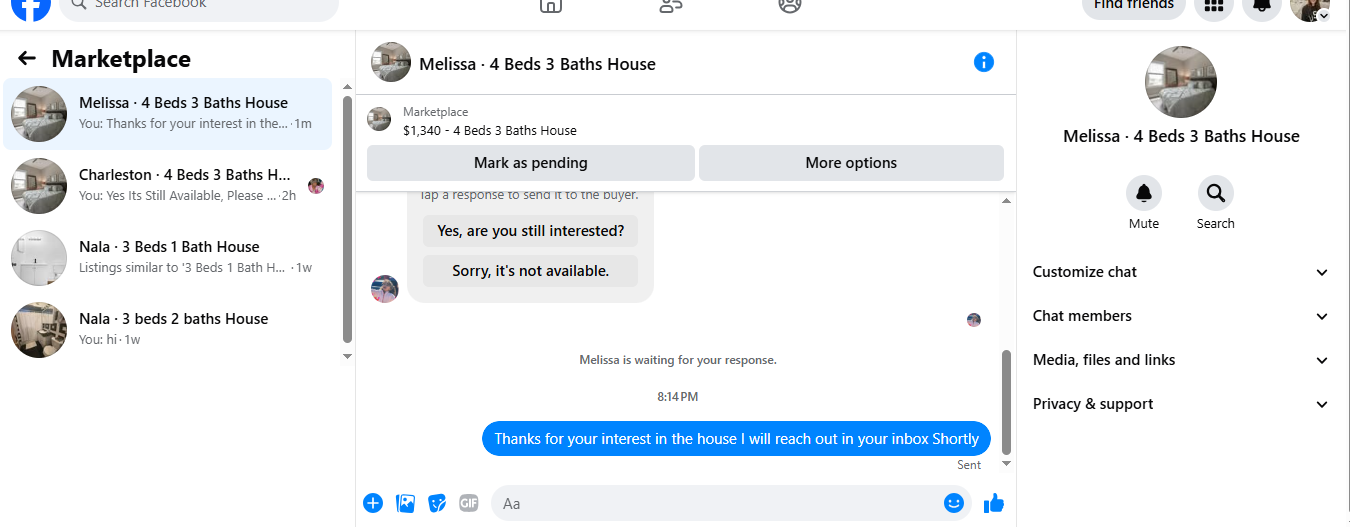
Task: Click the conversation information icon
Action: (x=984, y=62)
